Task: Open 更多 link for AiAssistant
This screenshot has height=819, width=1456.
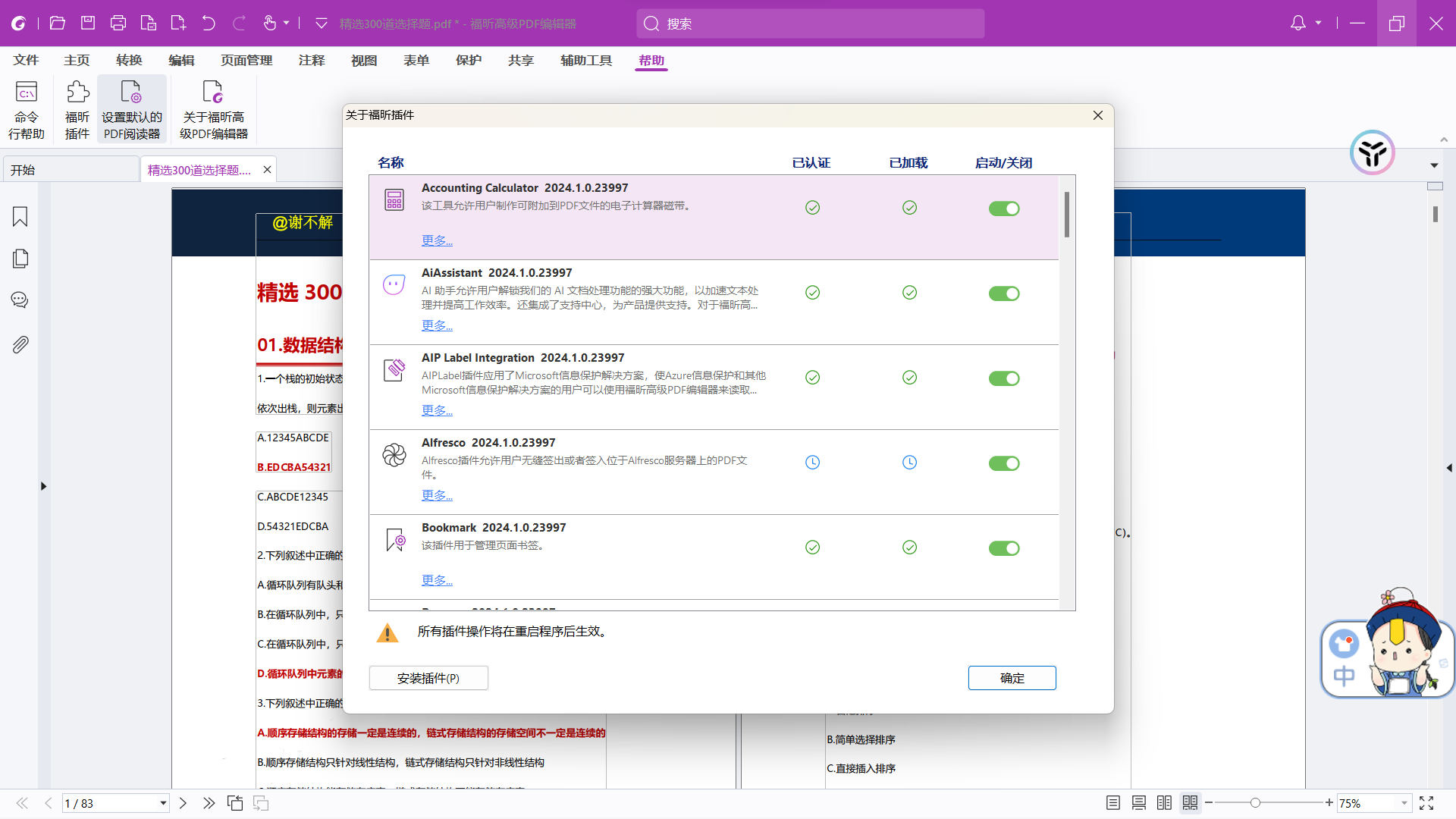Action: (x=438, y=325)
